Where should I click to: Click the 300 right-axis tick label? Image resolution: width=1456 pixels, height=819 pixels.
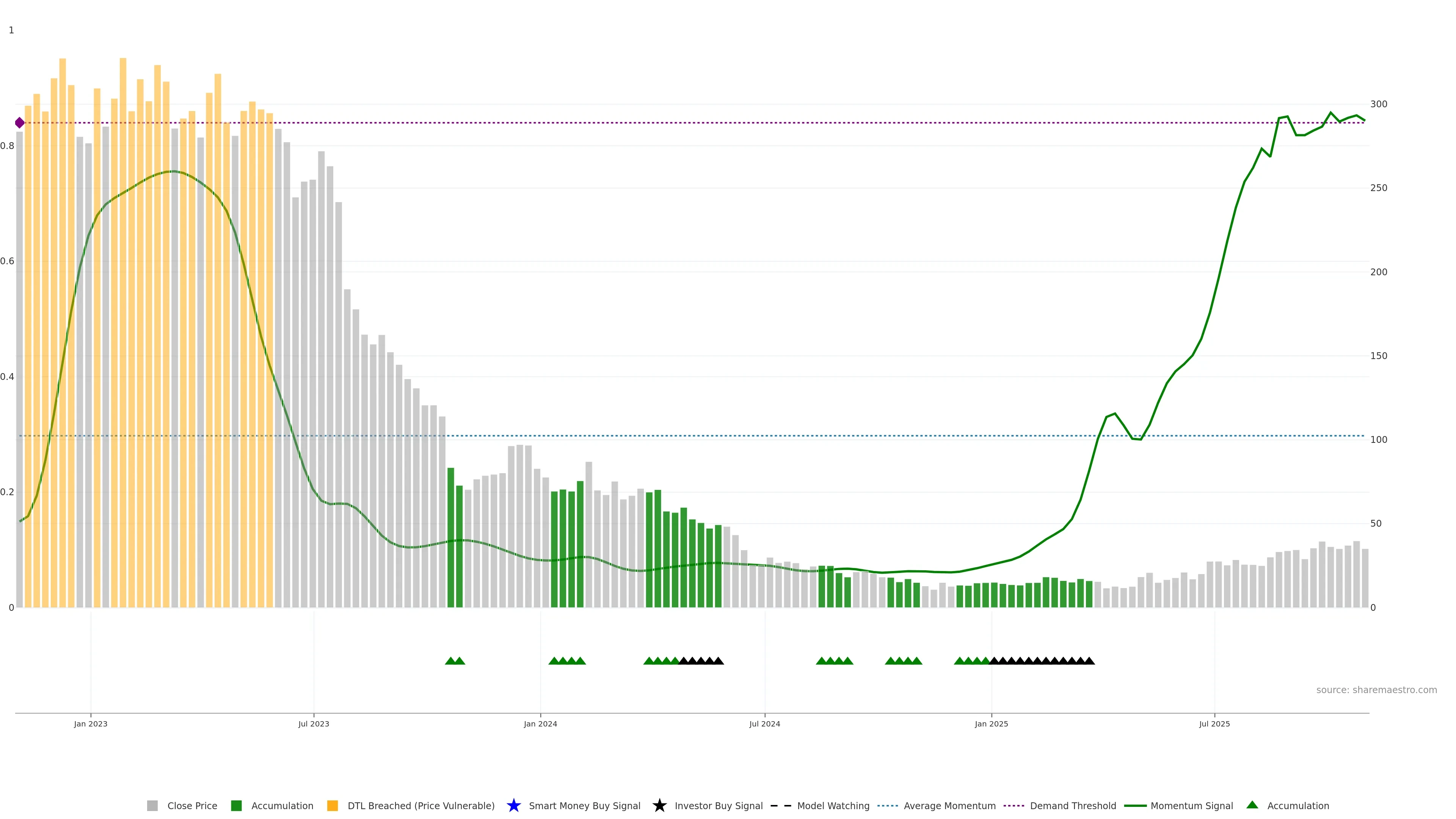1379,104
